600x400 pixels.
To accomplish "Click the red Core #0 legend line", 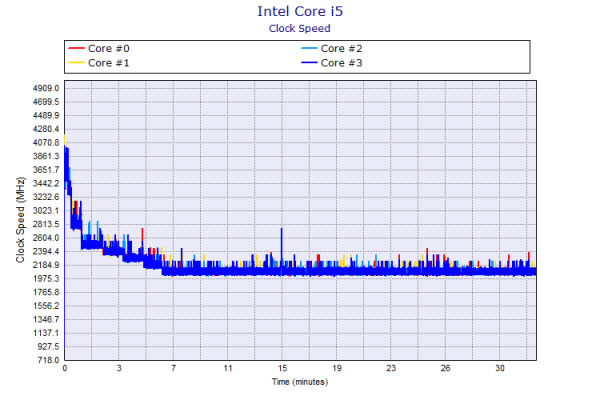I will pyautogui.click(x=76, y=48).
